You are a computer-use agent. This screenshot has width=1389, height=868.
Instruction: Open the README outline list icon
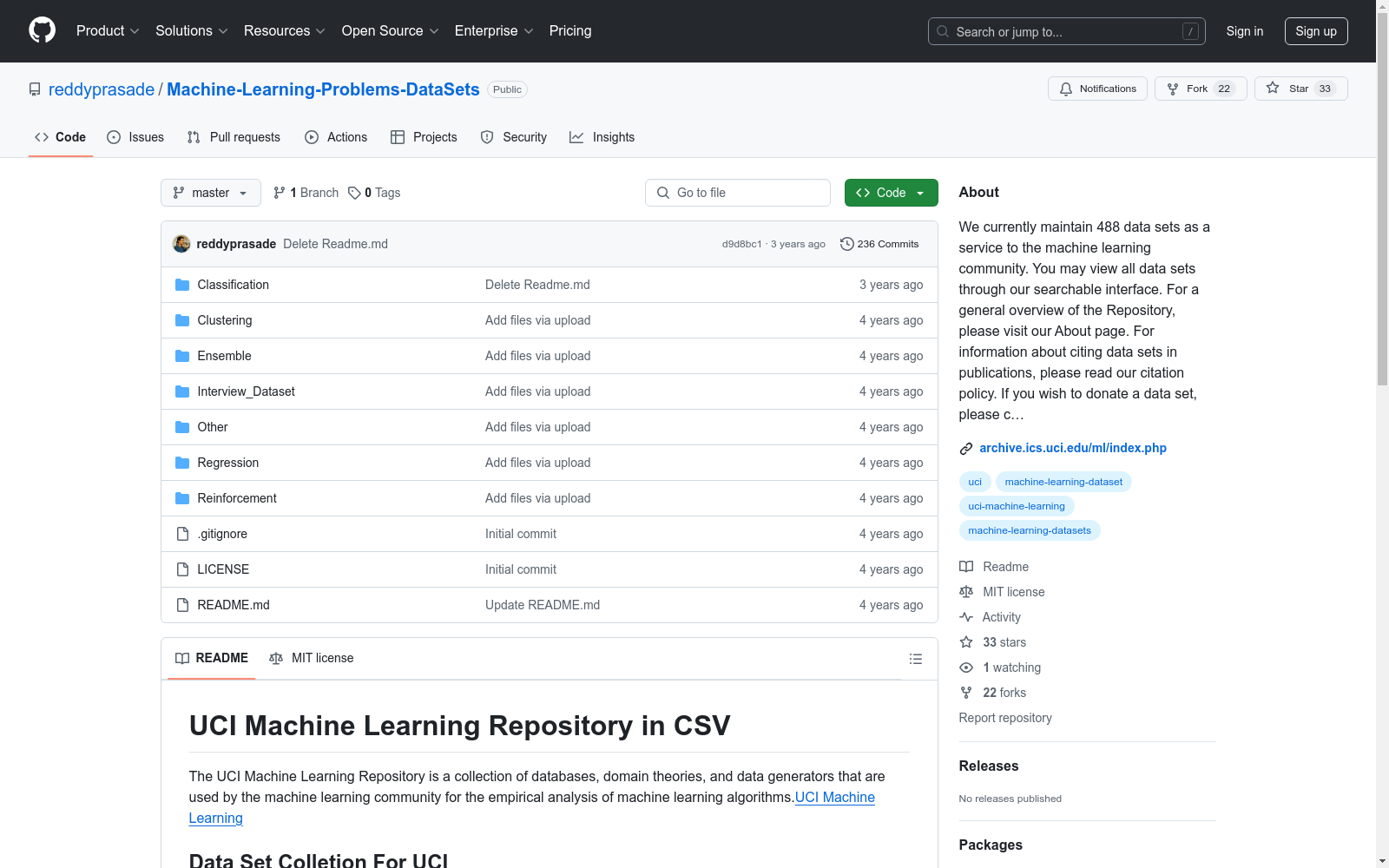[x=915, y=659]
